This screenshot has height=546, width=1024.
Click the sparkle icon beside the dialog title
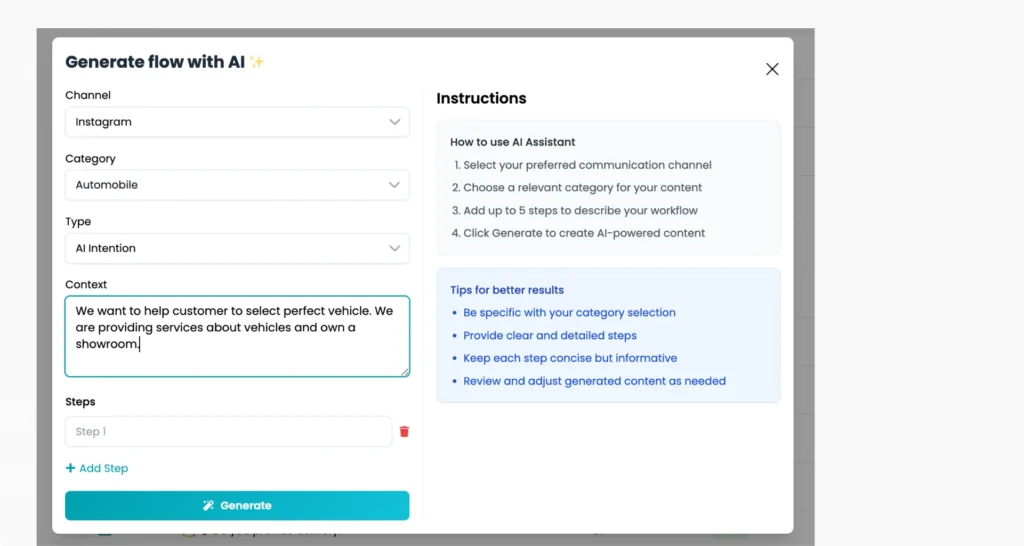pyautogui.click(x=257, y=61)
